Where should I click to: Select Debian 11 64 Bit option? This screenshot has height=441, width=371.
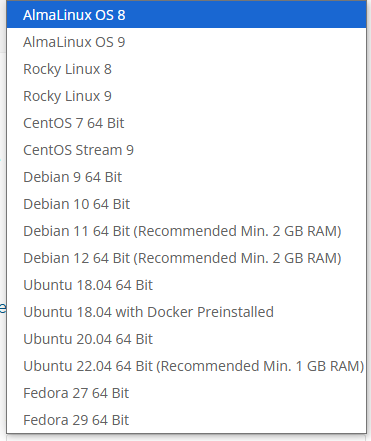186,231
